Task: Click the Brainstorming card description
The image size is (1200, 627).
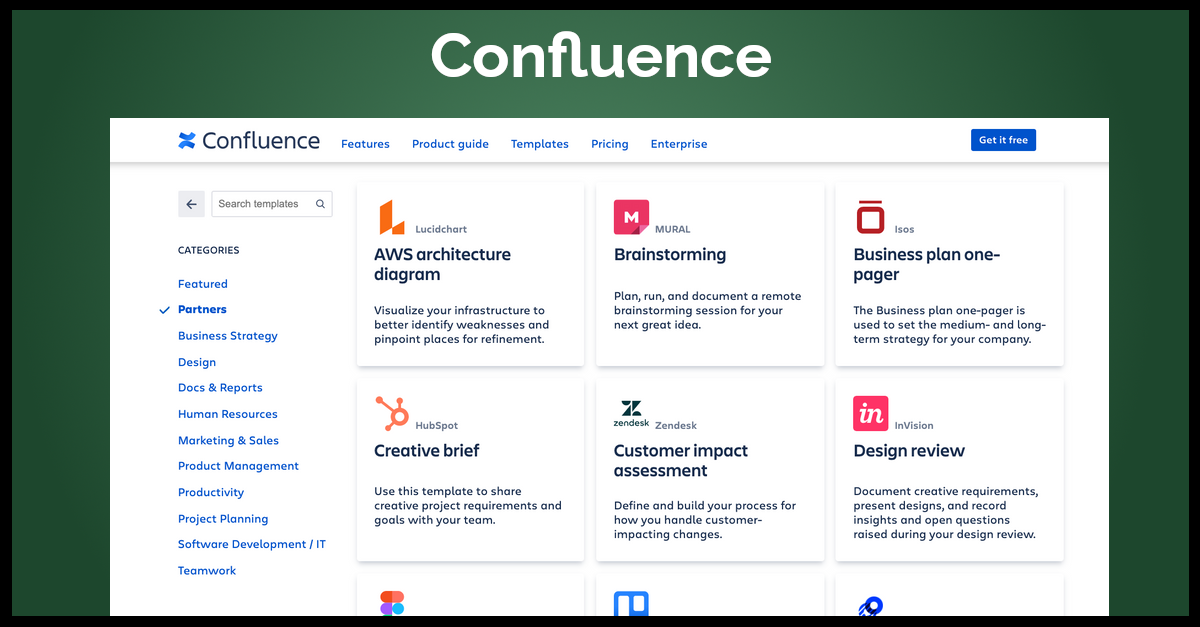Action: [708, 310]
